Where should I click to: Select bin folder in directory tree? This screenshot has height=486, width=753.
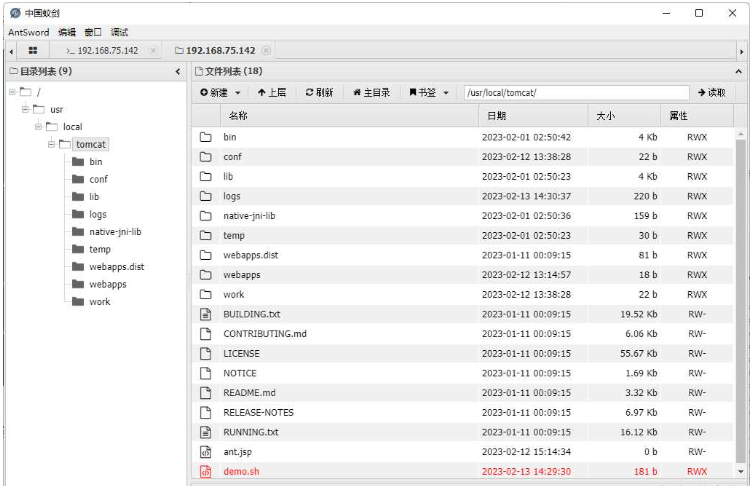tap(96, 162)
